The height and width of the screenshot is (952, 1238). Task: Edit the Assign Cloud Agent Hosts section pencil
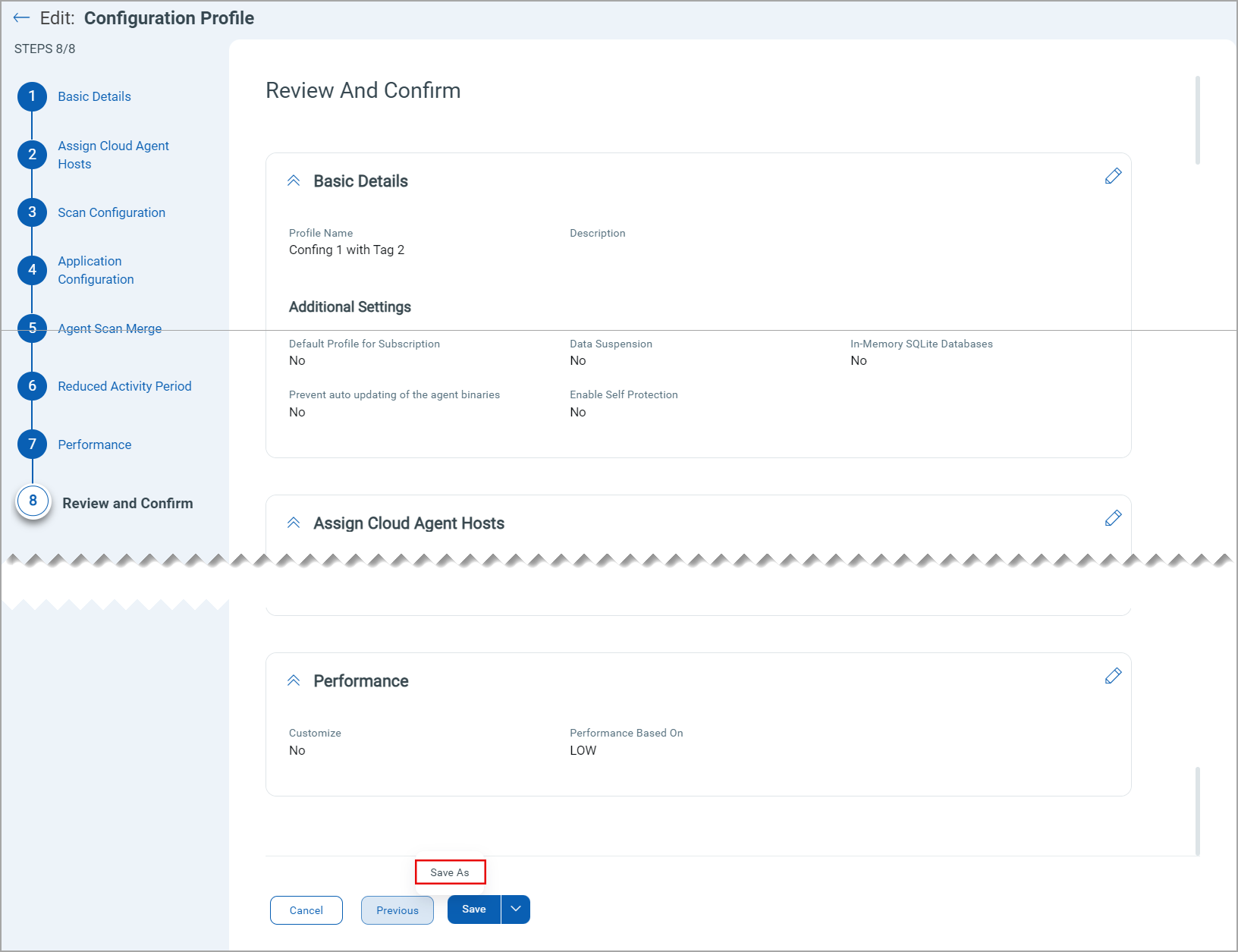click(1113, 518)
